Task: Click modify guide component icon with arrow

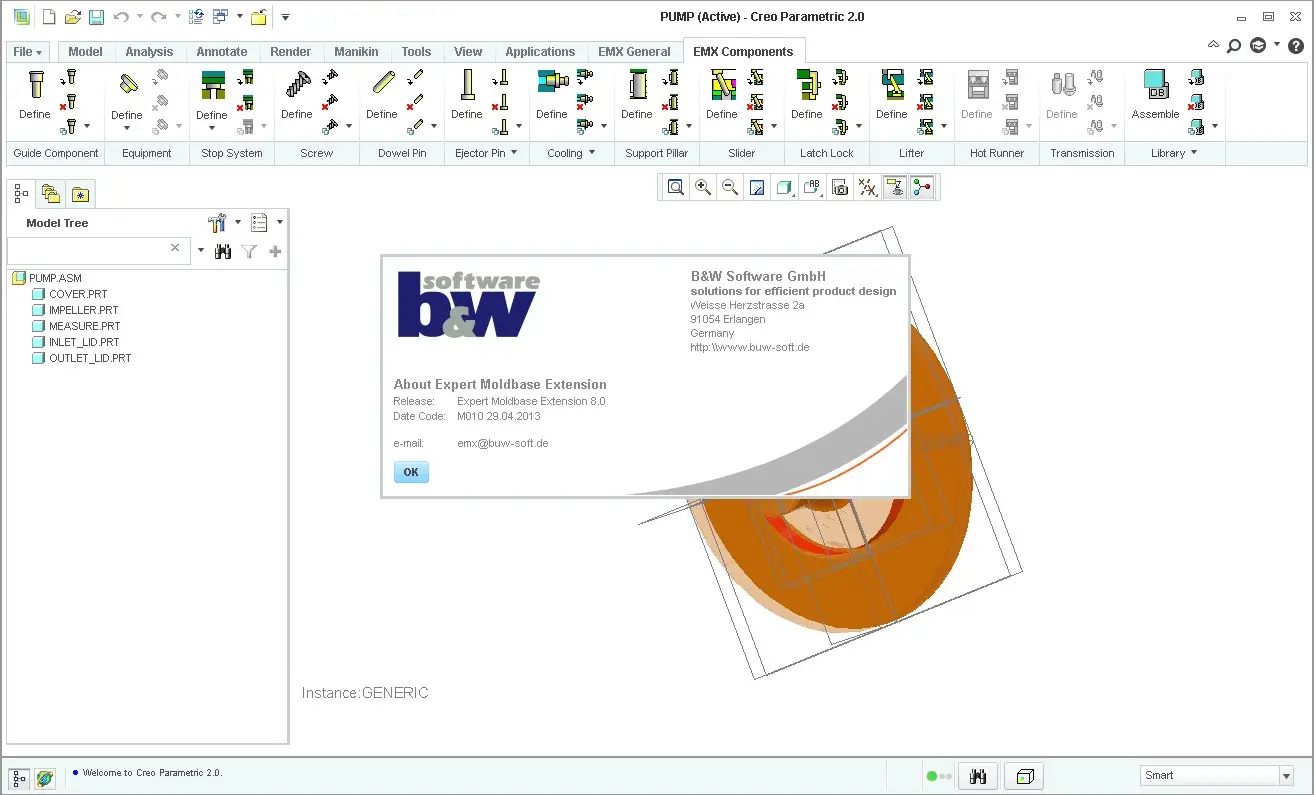Action: [x=69, y=77]
